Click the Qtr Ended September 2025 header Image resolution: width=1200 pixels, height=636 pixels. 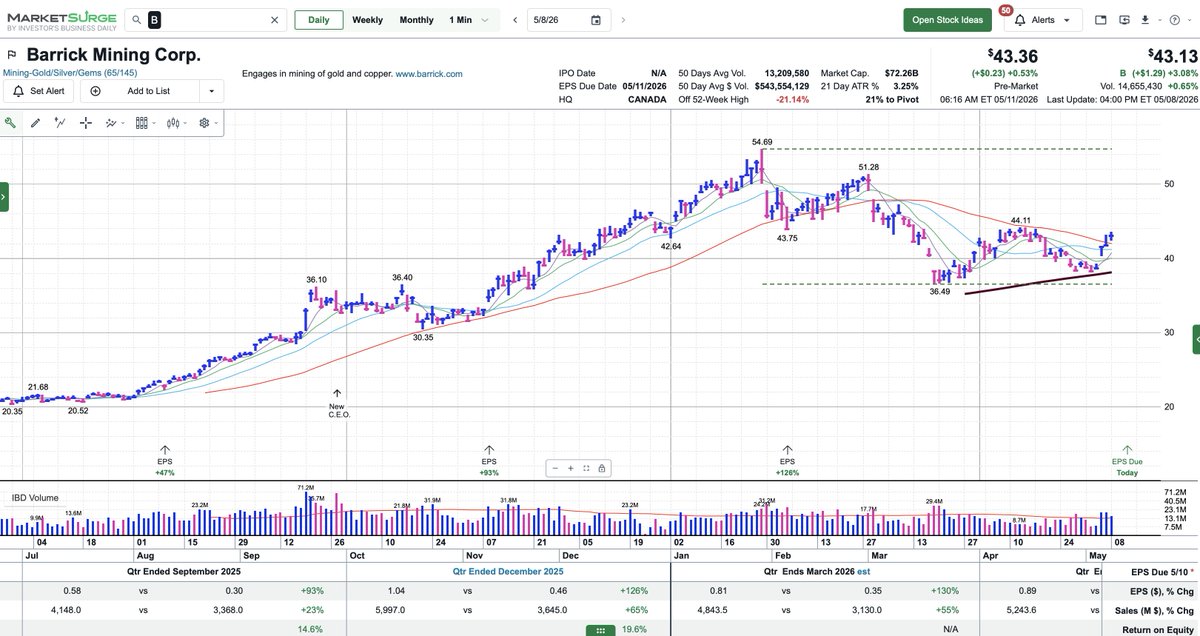point(182,572)
